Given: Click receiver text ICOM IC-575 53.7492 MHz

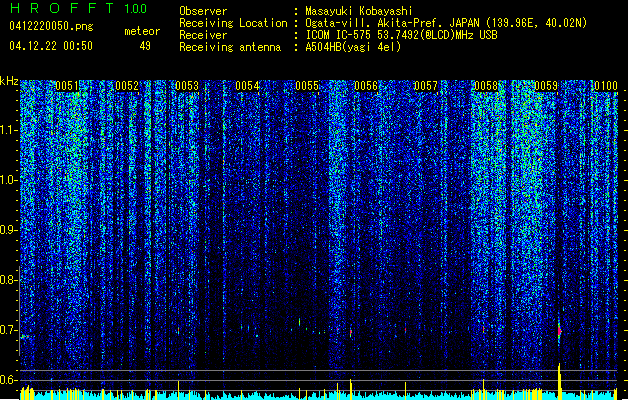Looking at the screenshot, I should 401,35.
